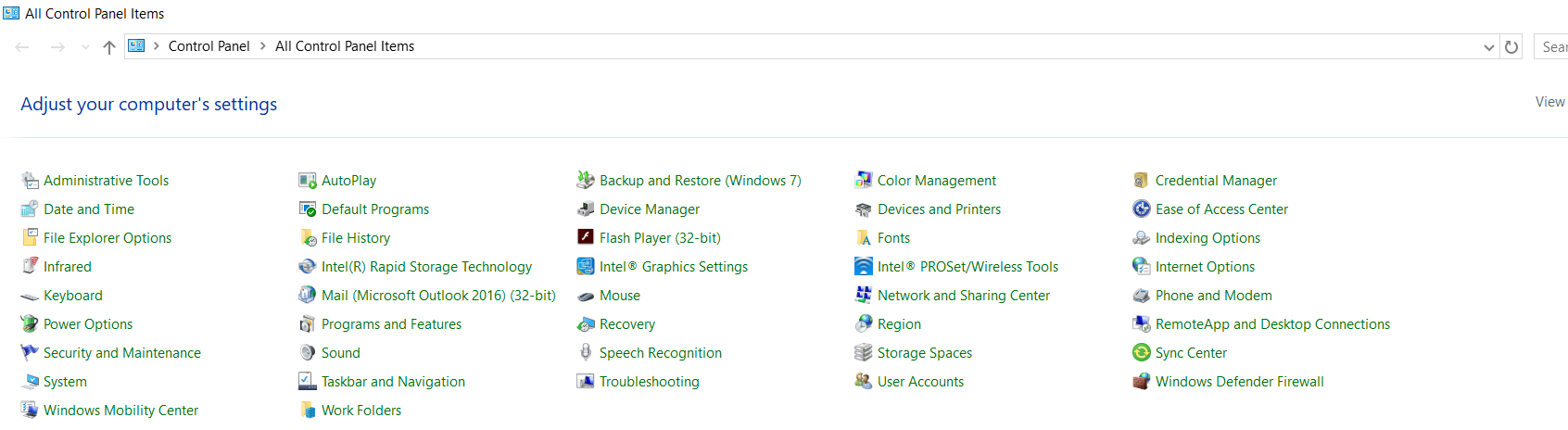The width and height of the screenshot is (1568, 430).
Task: Click the Device Manager icon
Action: [x=585, y=209]
